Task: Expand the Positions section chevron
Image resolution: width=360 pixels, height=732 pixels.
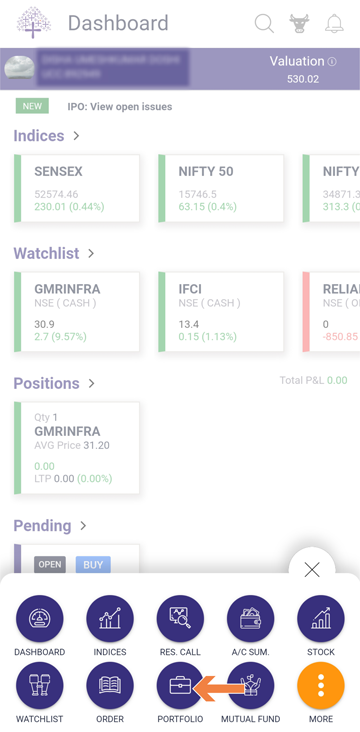Action: (92, 383)
